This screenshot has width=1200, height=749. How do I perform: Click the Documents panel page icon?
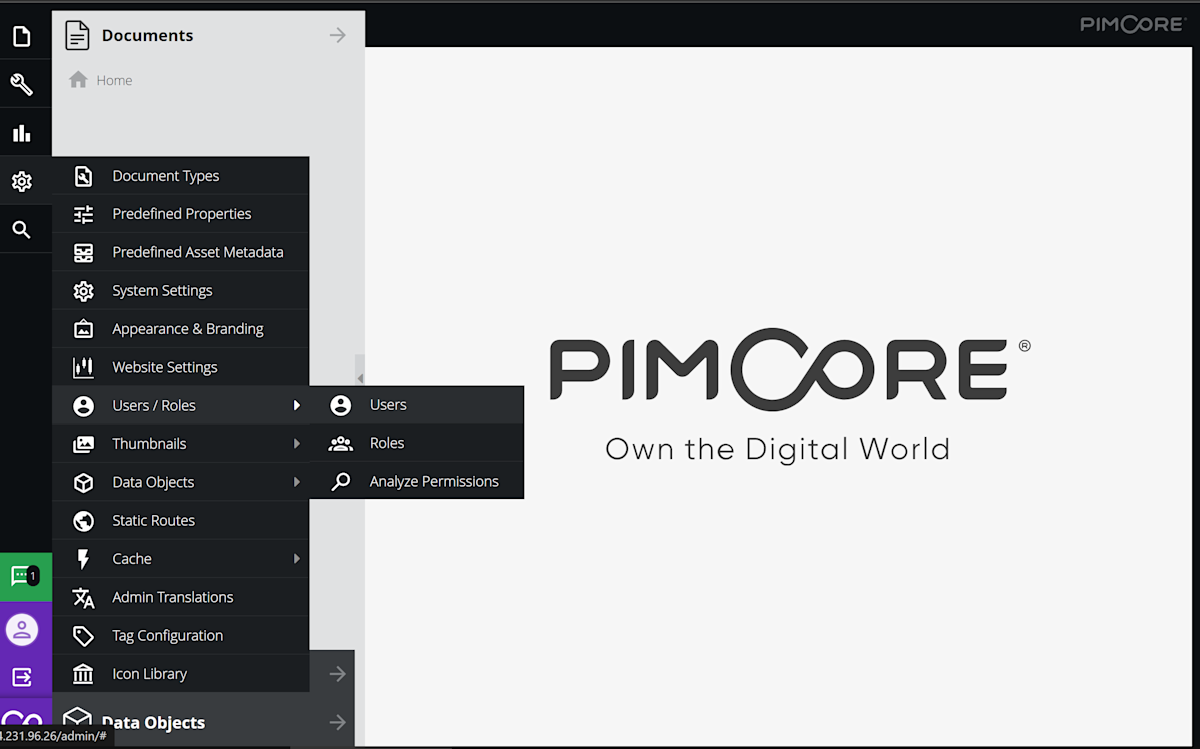[x=77, y=35]
